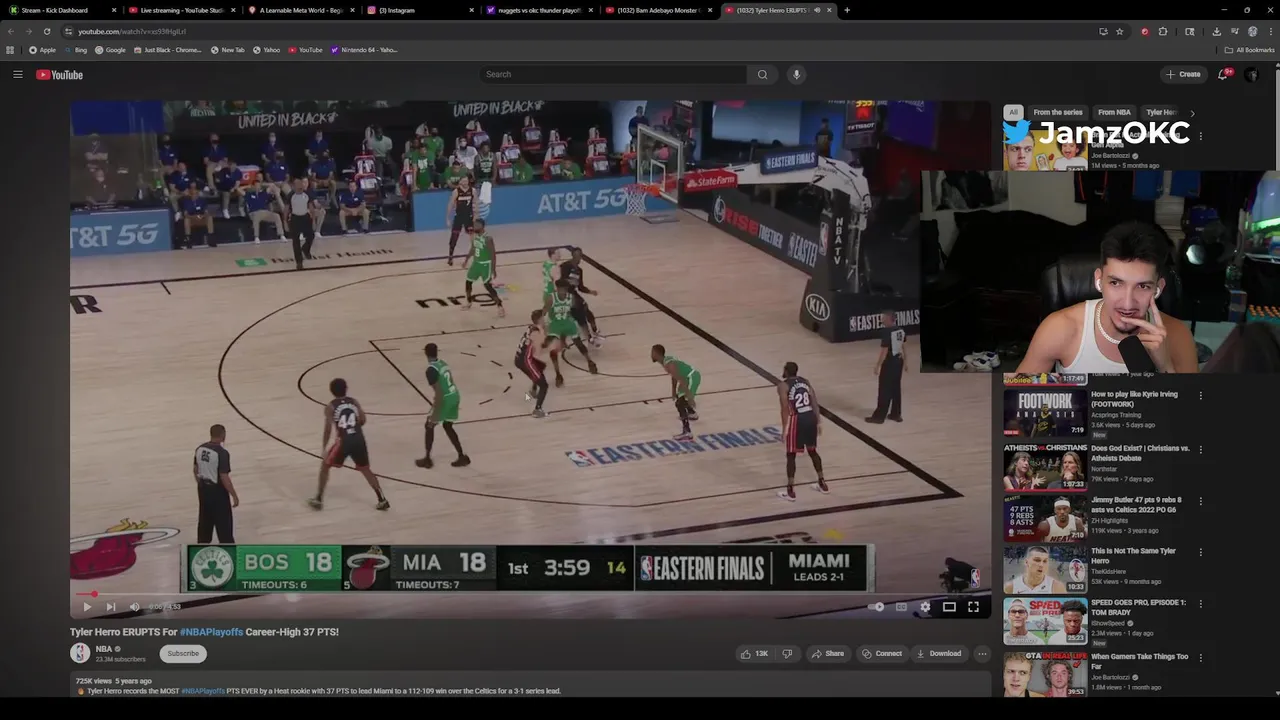Open player settings gear
1280x720 pixels.
pos(925,606)
